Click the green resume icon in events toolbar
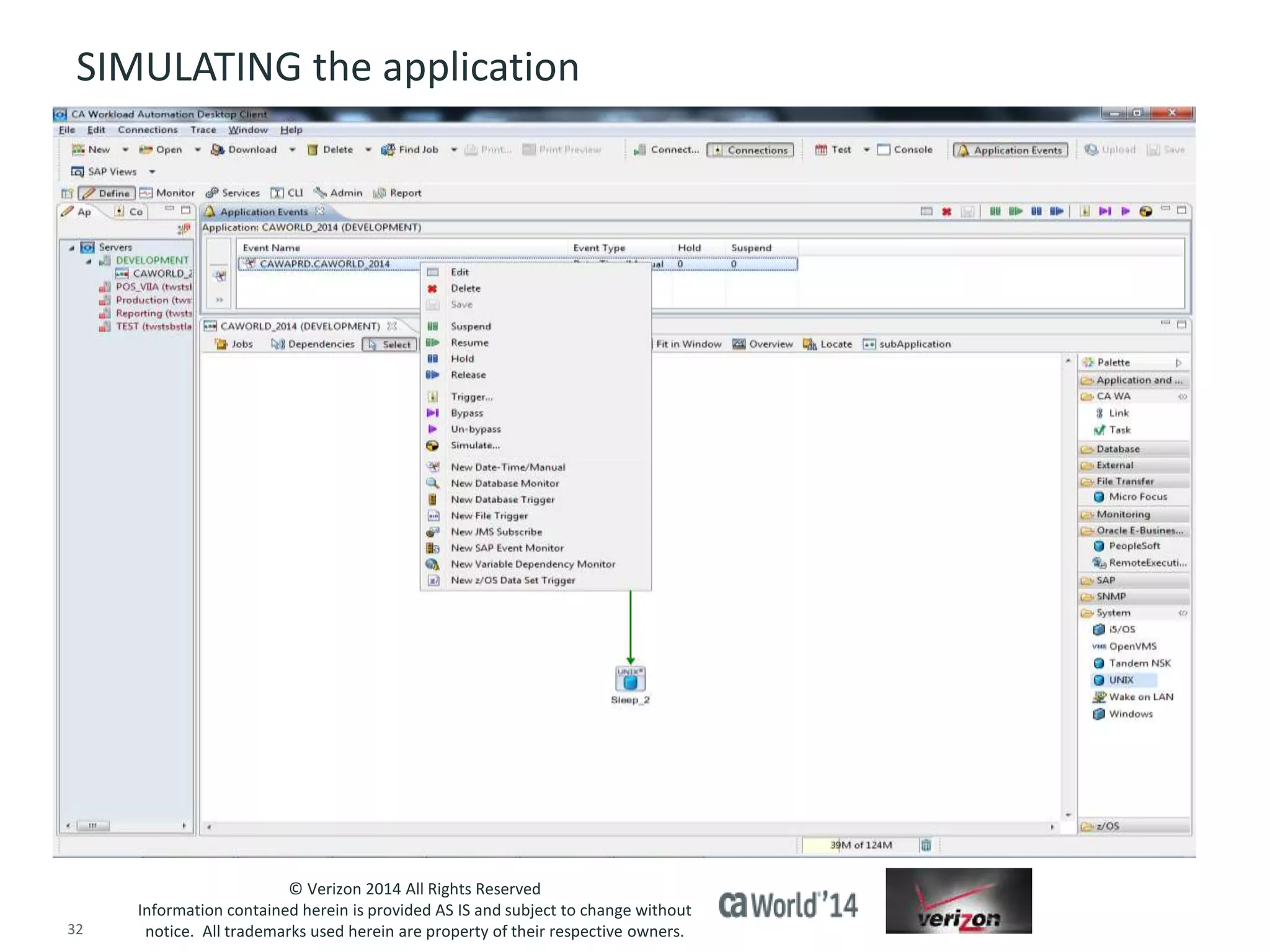The width and height of the screenshot is (1270, 952). pos(1015,211)
